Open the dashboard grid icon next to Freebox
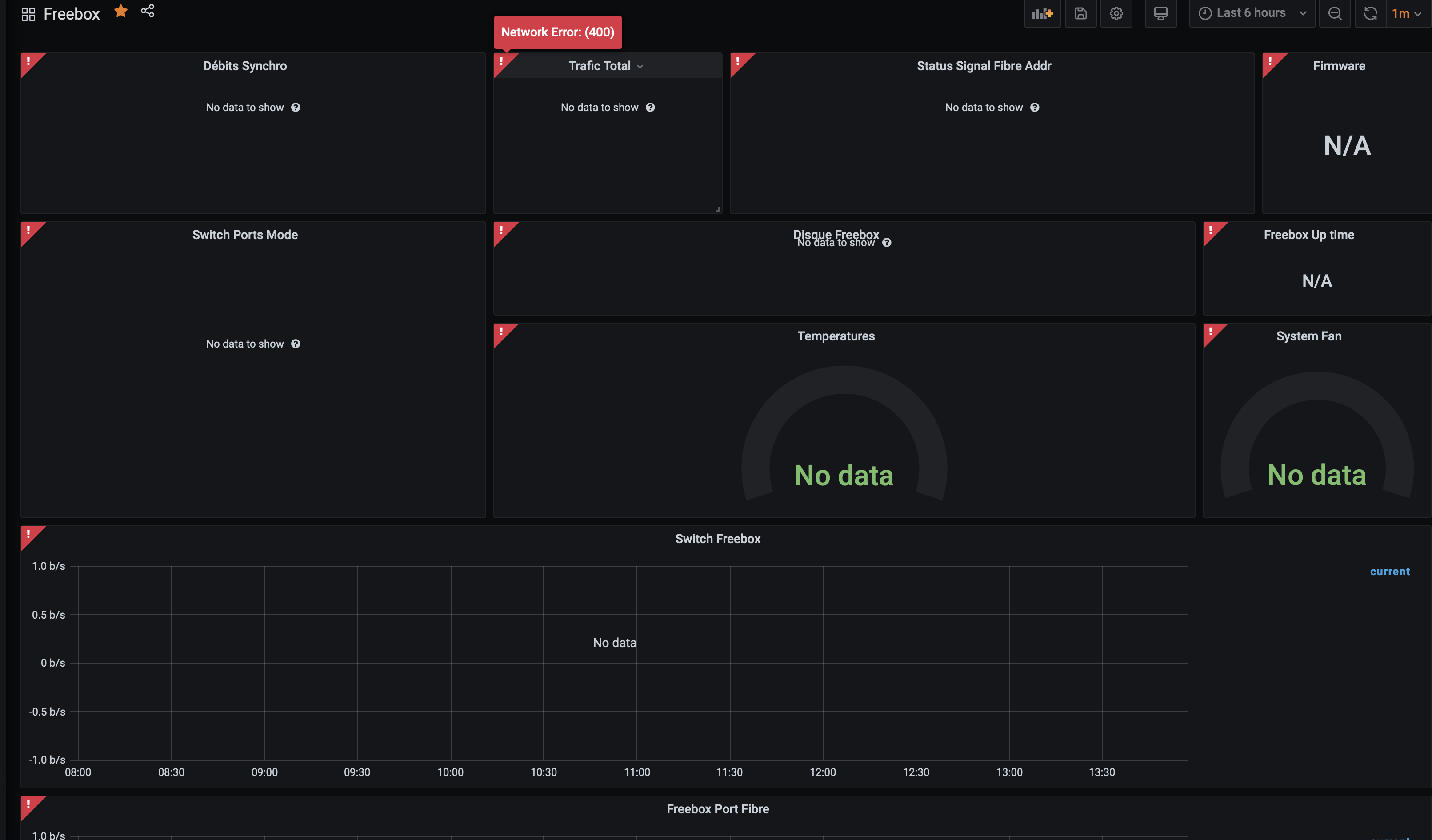1432x840 pixels. click(28, 14)
